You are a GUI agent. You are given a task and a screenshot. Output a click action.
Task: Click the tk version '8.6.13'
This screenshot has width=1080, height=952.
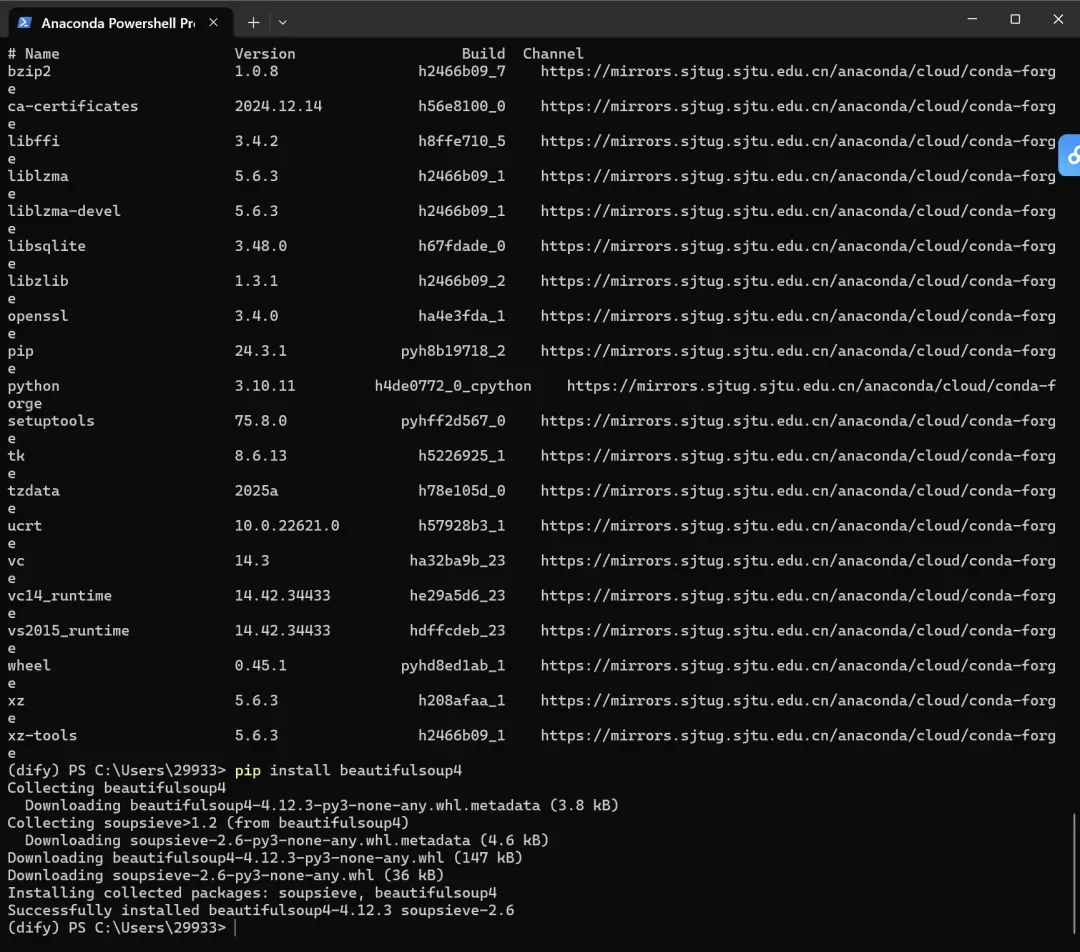pos(260,456)
